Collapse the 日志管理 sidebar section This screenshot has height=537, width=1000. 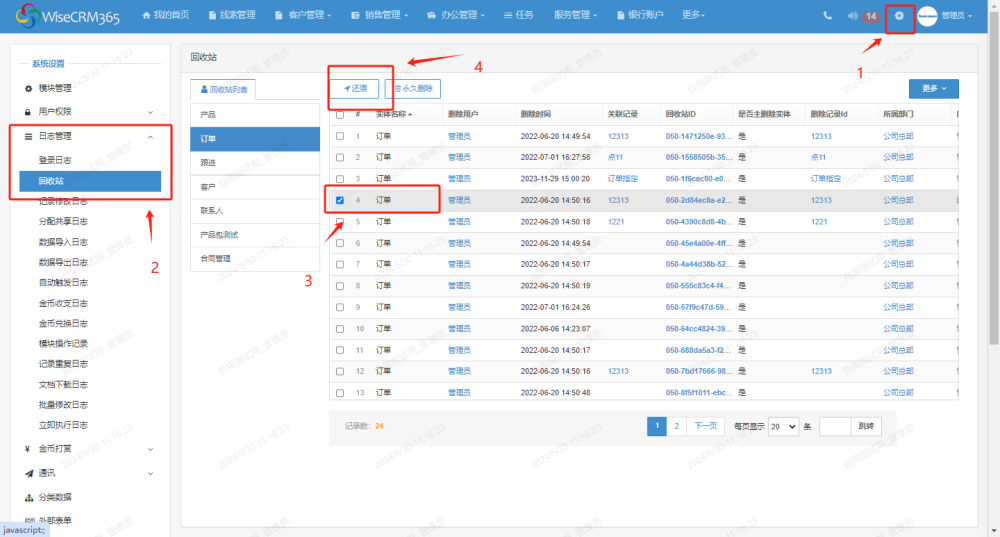[150, 136]
